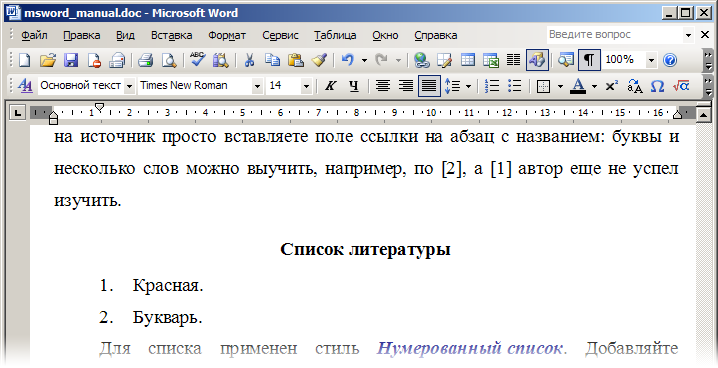
Task: Click the document permission icon with red sign
Action: (94, 60)
